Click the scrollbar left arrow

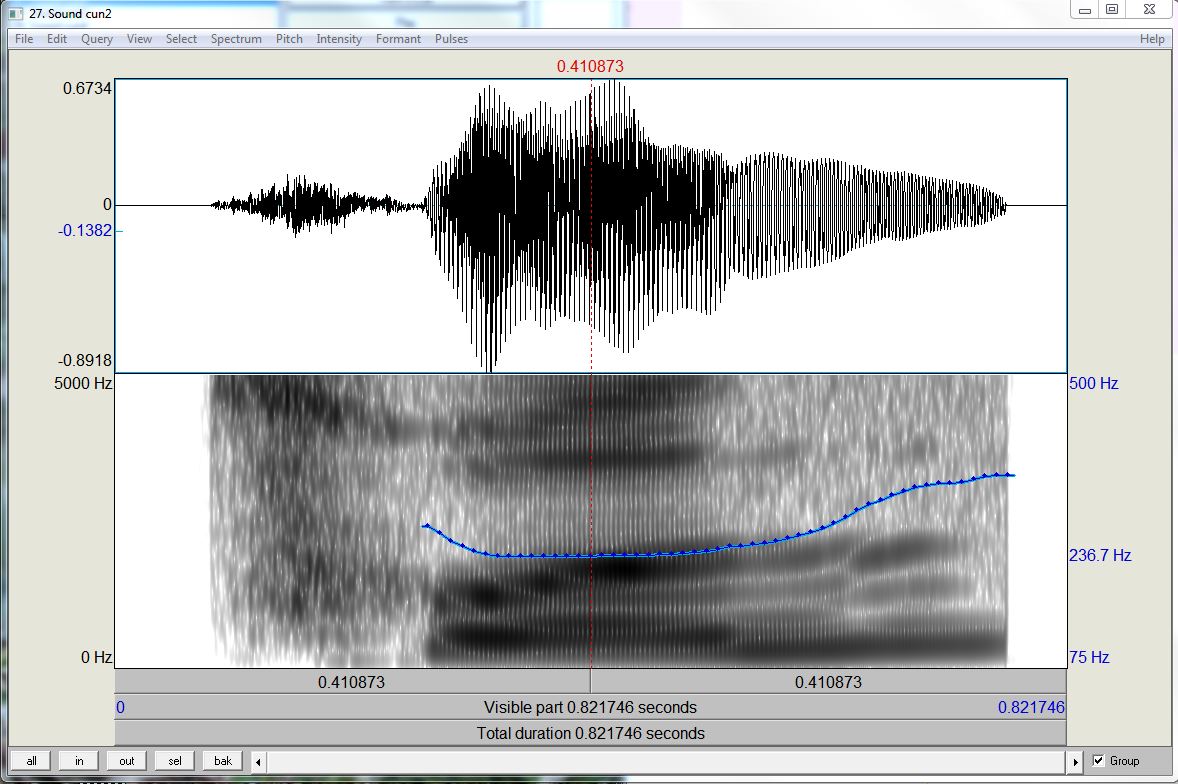258,761
